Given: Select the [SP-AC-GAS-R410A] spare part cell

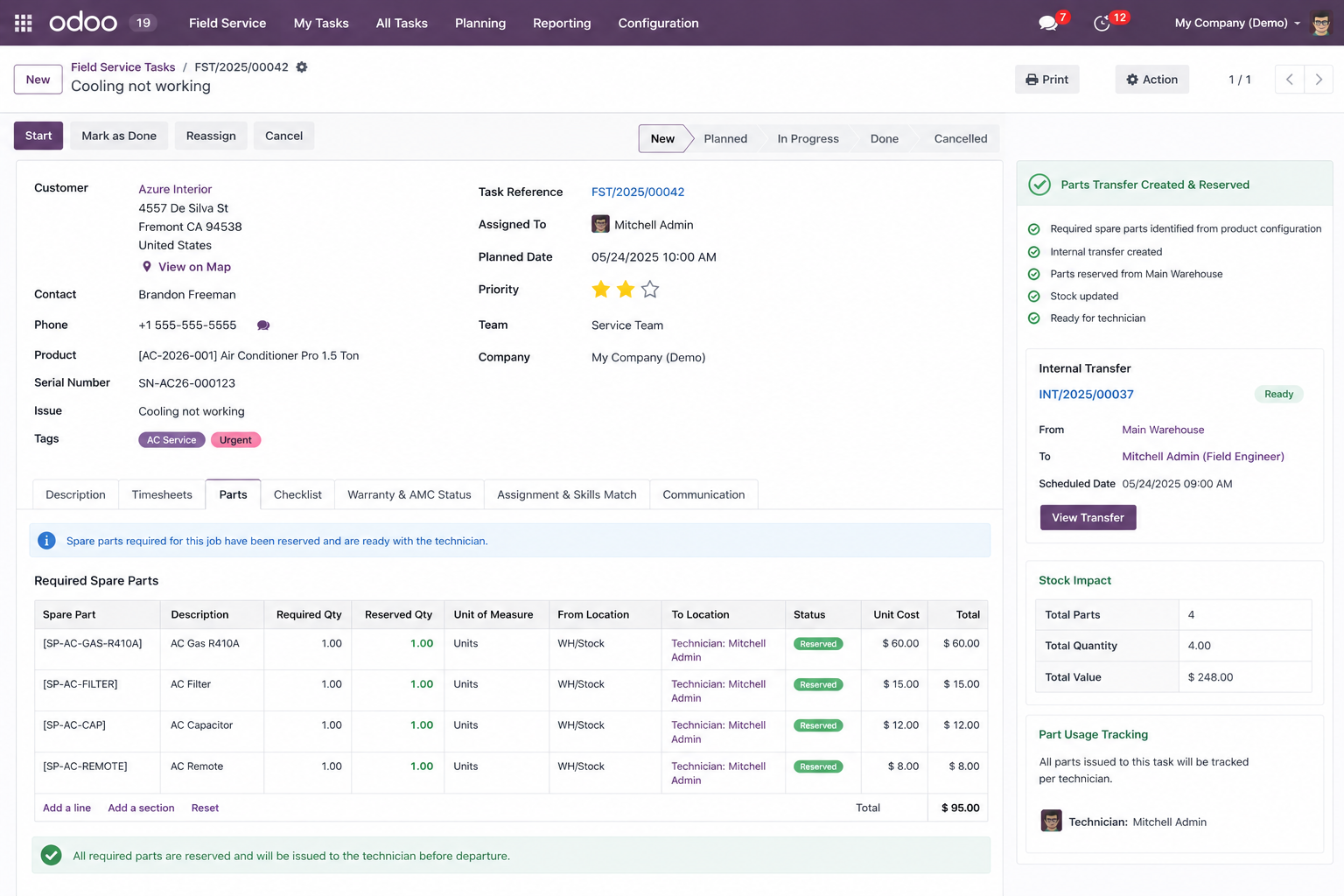Looking at the screenshot, I should [x=97, y=649].
